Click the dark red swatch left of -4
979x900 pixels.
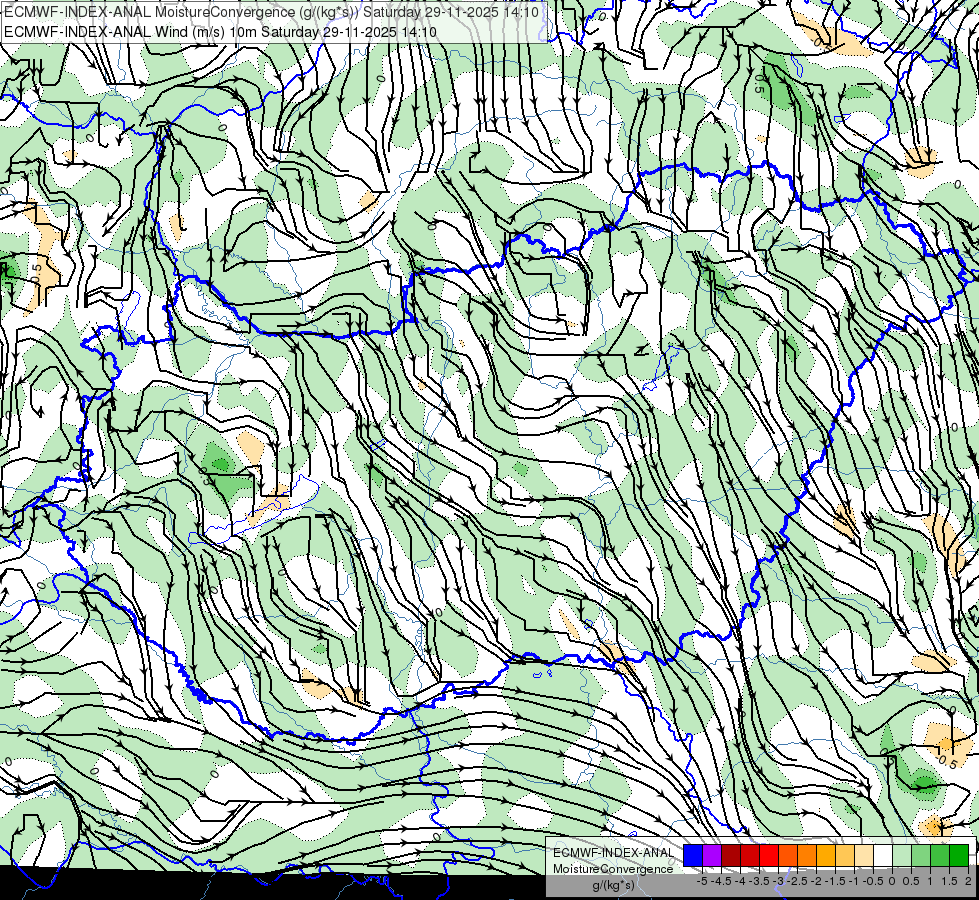coord(731,856)
